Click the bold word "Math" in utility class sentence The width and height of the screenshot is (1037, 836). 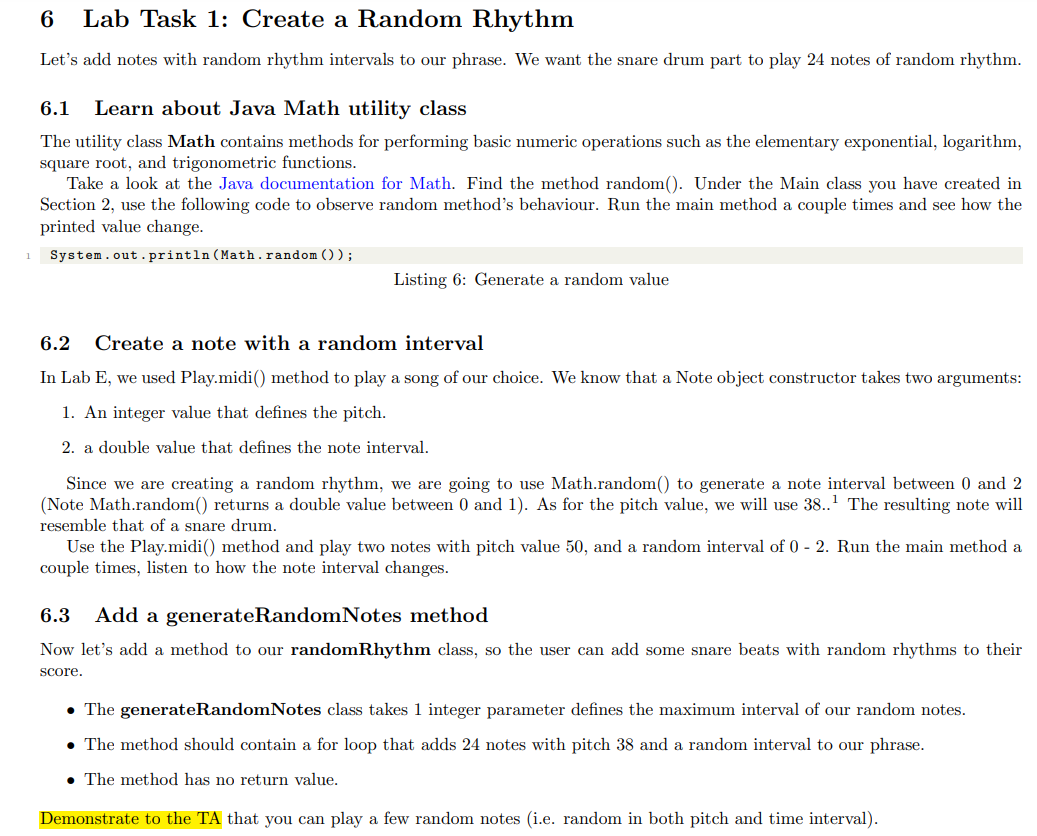[x=191, y=142]
